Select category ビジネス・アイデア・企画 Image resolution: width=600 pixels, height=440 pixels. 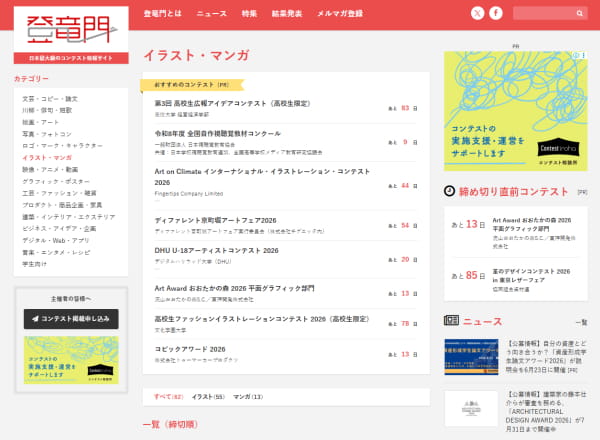tap(59, 229)
